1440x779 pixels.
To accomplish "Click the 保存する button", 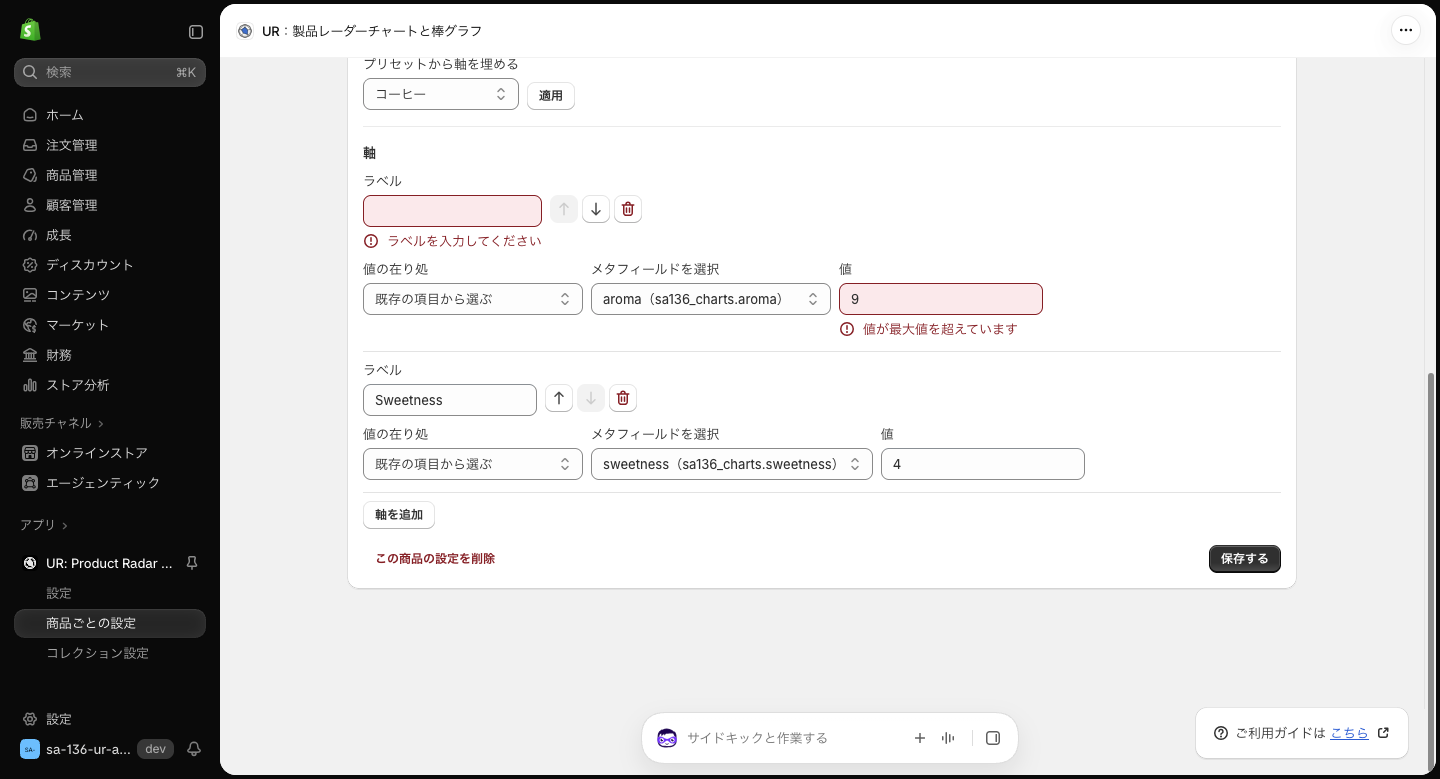I will coord(1245,559).
